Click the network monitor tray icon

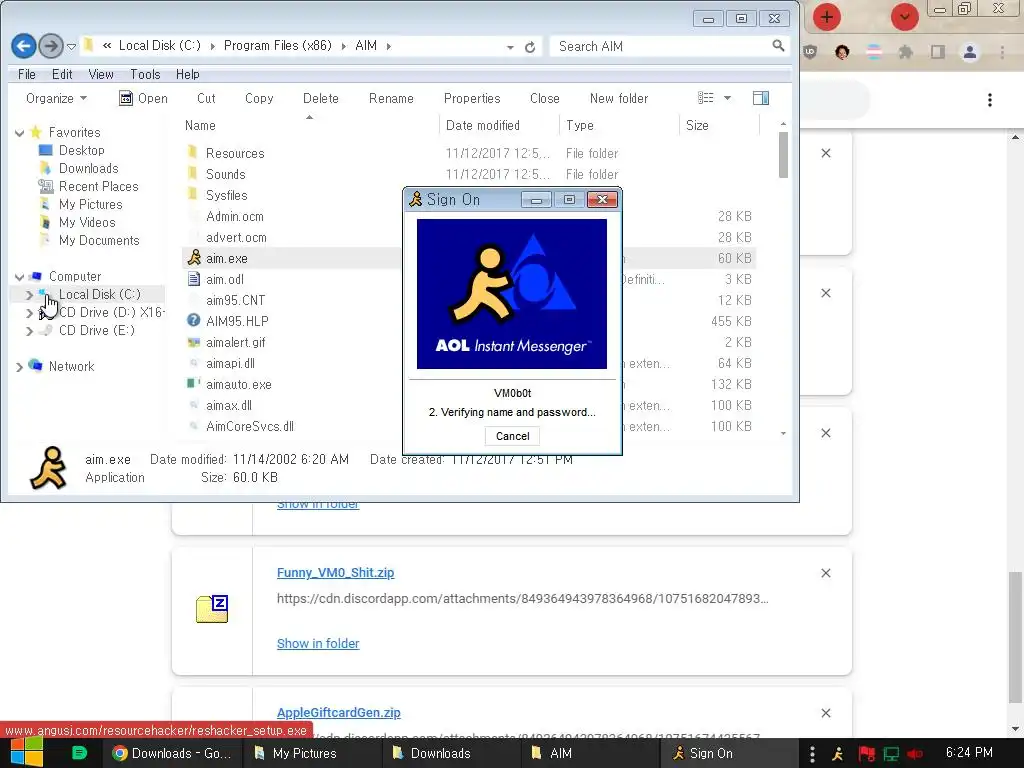point(891,754)
